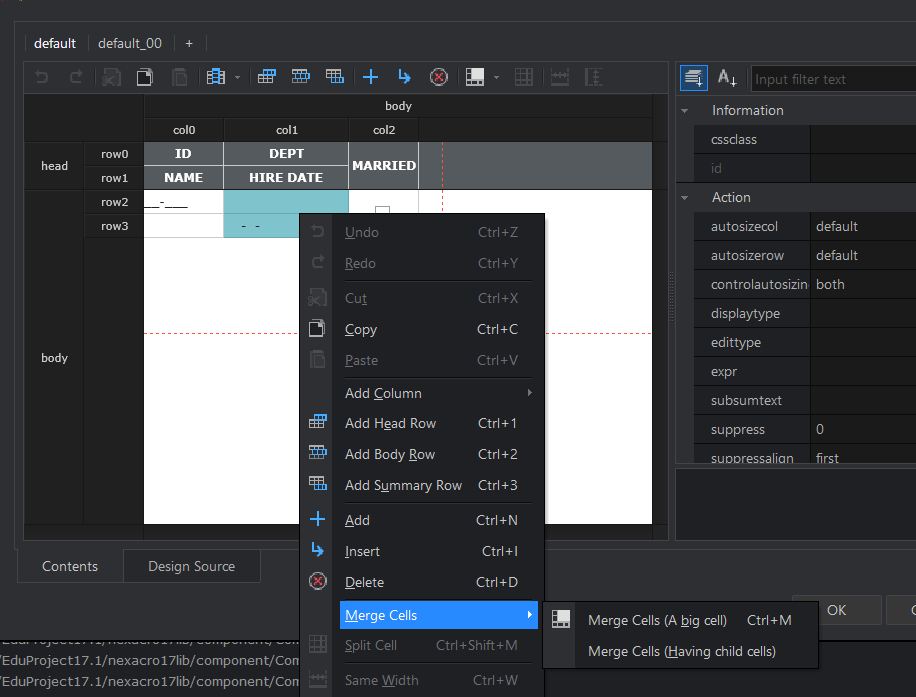The image size is (916, 697).
Task: Click the Same Width toolbar icon
Action: (x=560, y=77)
